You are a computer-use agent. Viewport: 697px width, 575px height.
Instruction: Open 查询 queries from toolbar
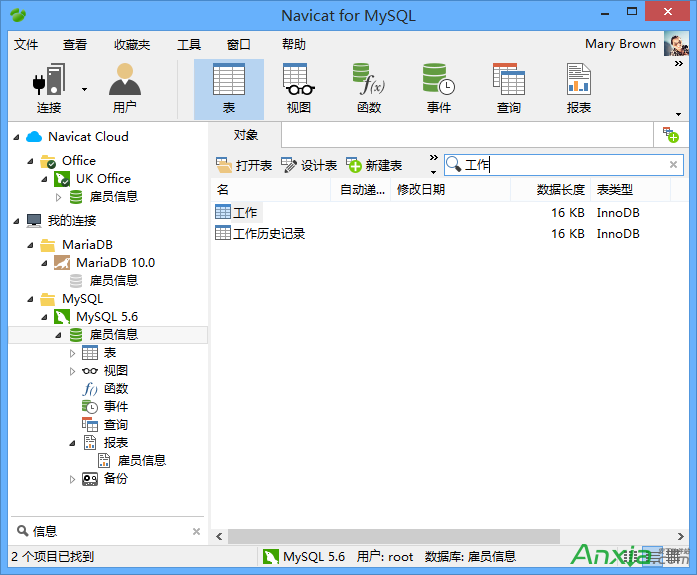coord(509,89)
